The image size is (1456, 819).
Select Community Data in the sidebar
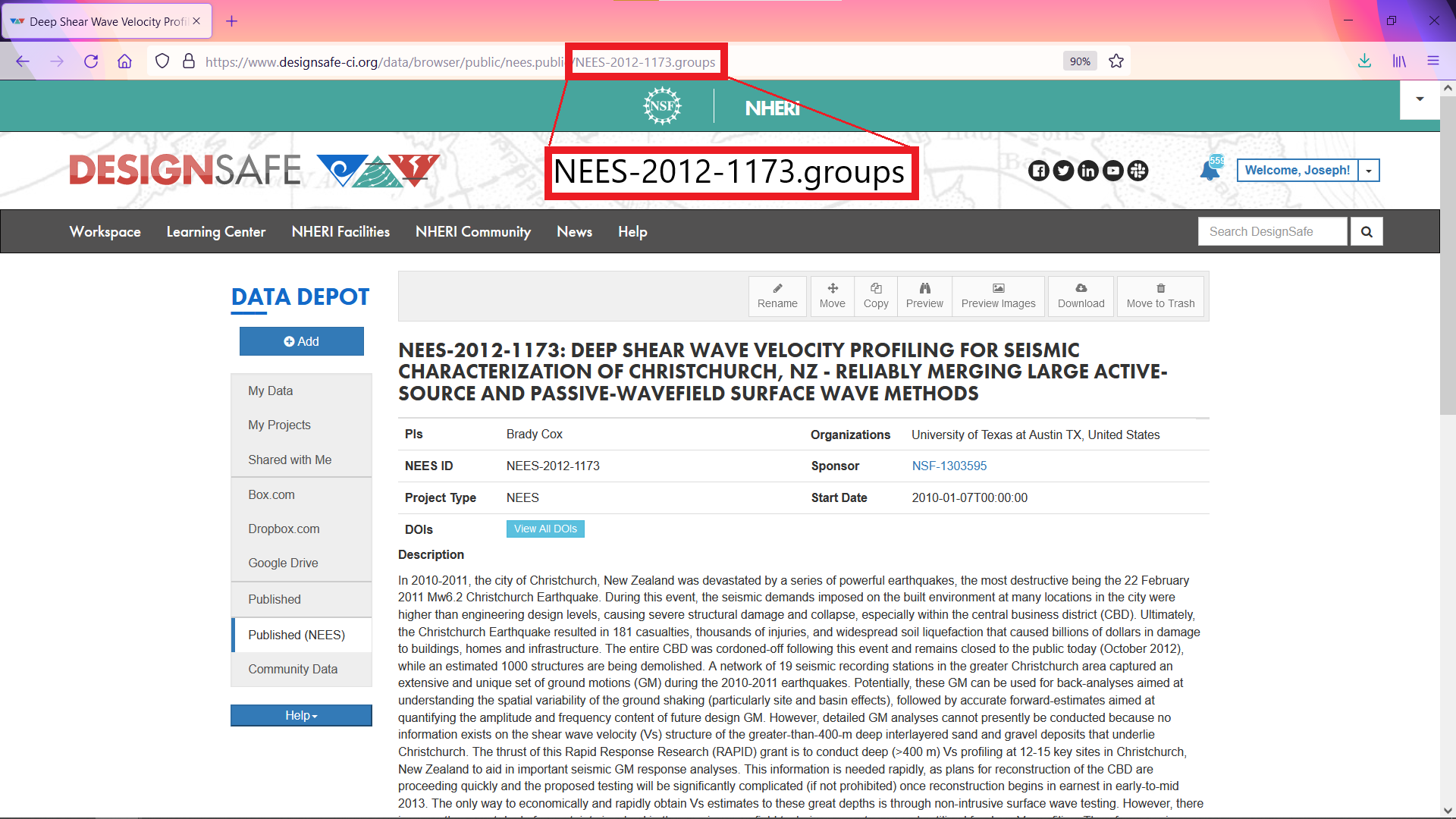point(301,669)
